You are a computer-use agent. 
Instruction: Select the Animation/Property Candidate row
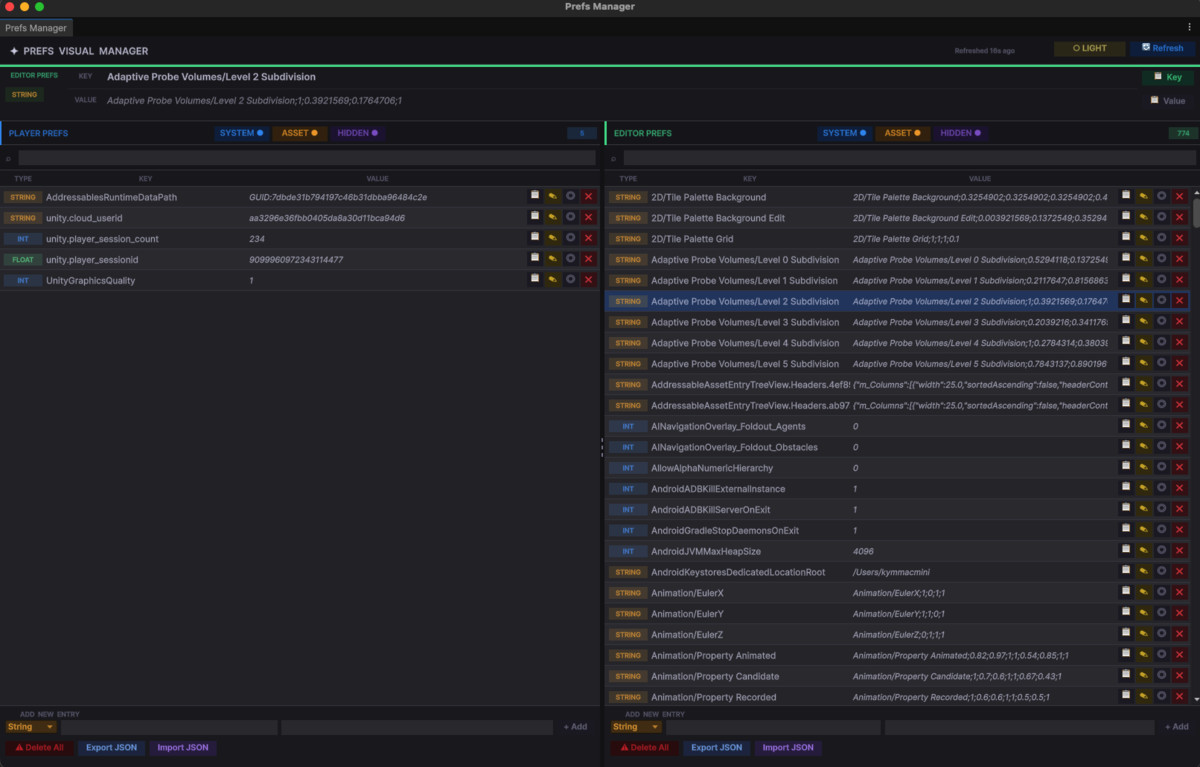point(898,676)
